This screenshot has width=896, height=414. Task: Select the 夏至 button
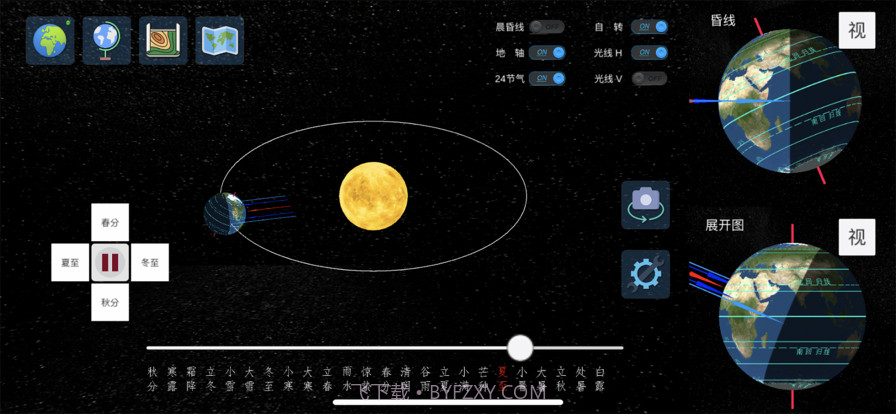[70, 263]
